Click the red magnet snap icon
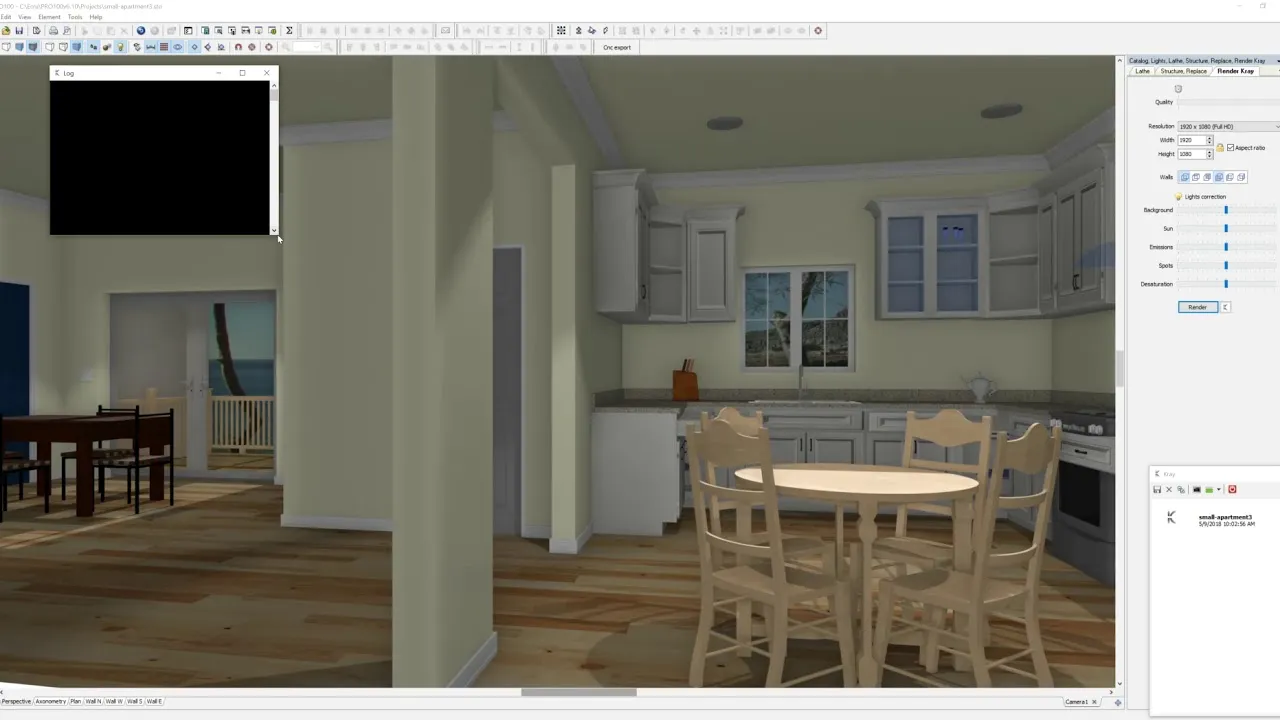Viewport: 1280px width, 720px height. pyautogui.click(x=238, y=47)
